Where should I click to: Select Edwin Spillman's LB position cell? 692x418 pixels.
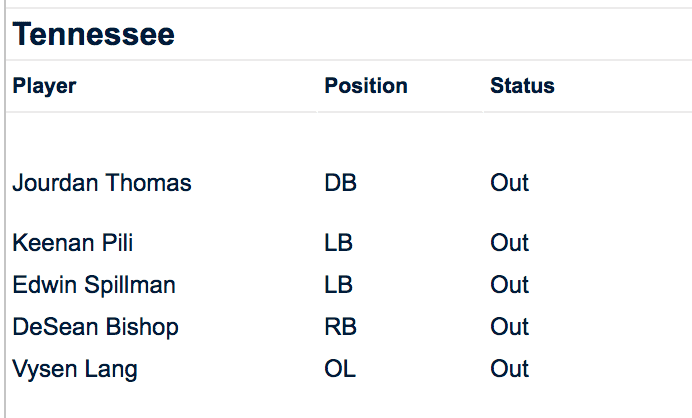(x=338, y=285)
